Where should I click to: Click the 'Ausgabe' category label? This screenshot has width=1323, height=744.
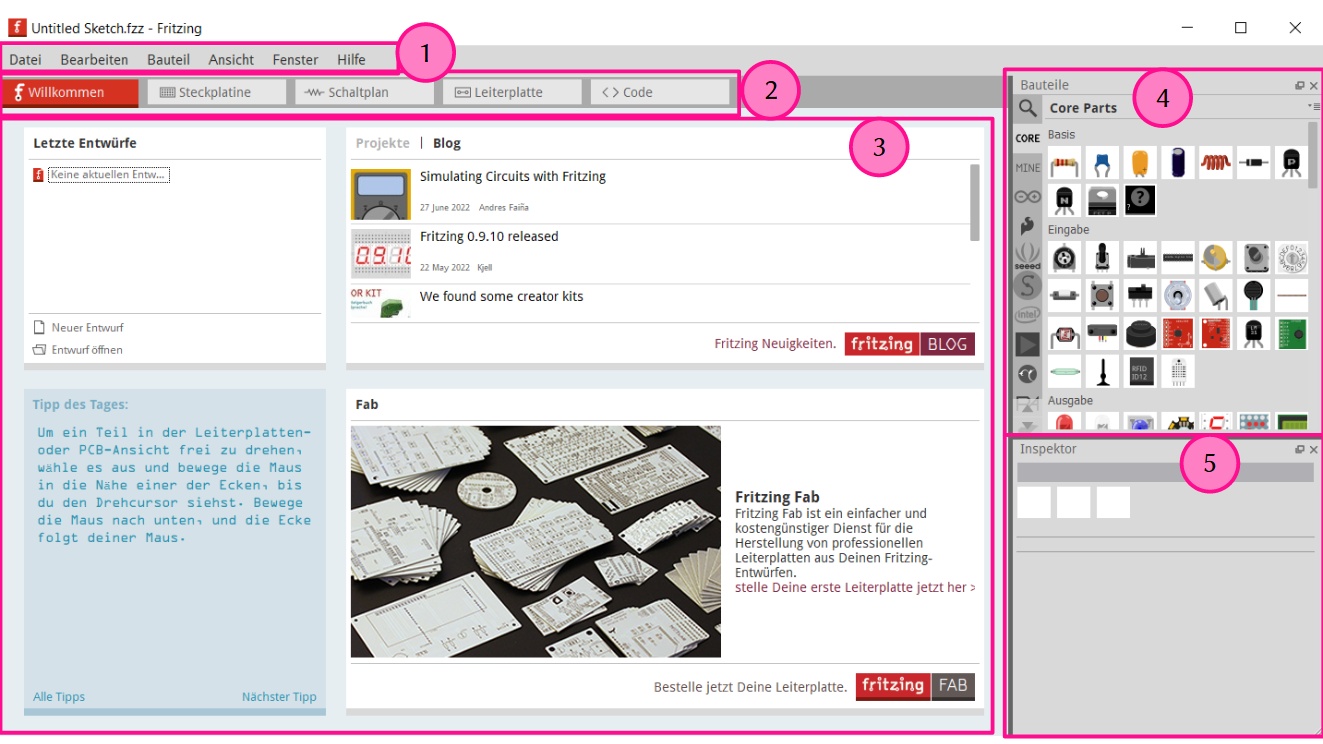[x=1070, y=400]
